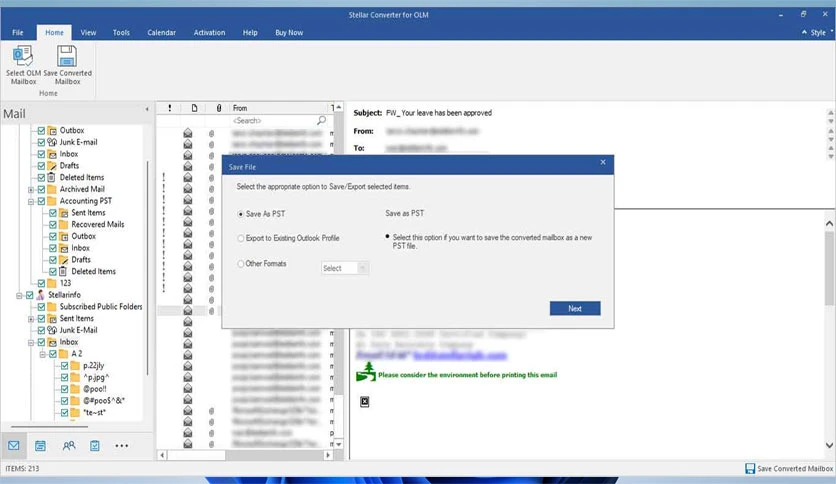This screenshot has width=836, height=484.
Task: Expand the Archived Mail tree node
Action: [31, 190]
